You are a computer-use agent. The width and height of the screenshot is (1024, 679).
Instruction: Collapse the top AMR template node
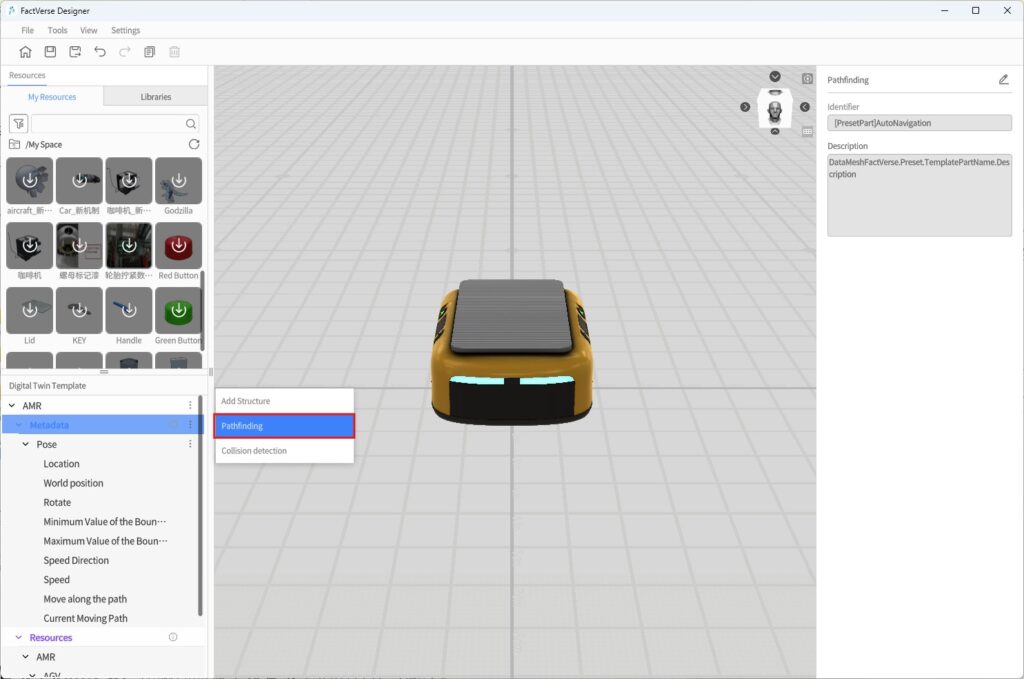click(12, 406)
